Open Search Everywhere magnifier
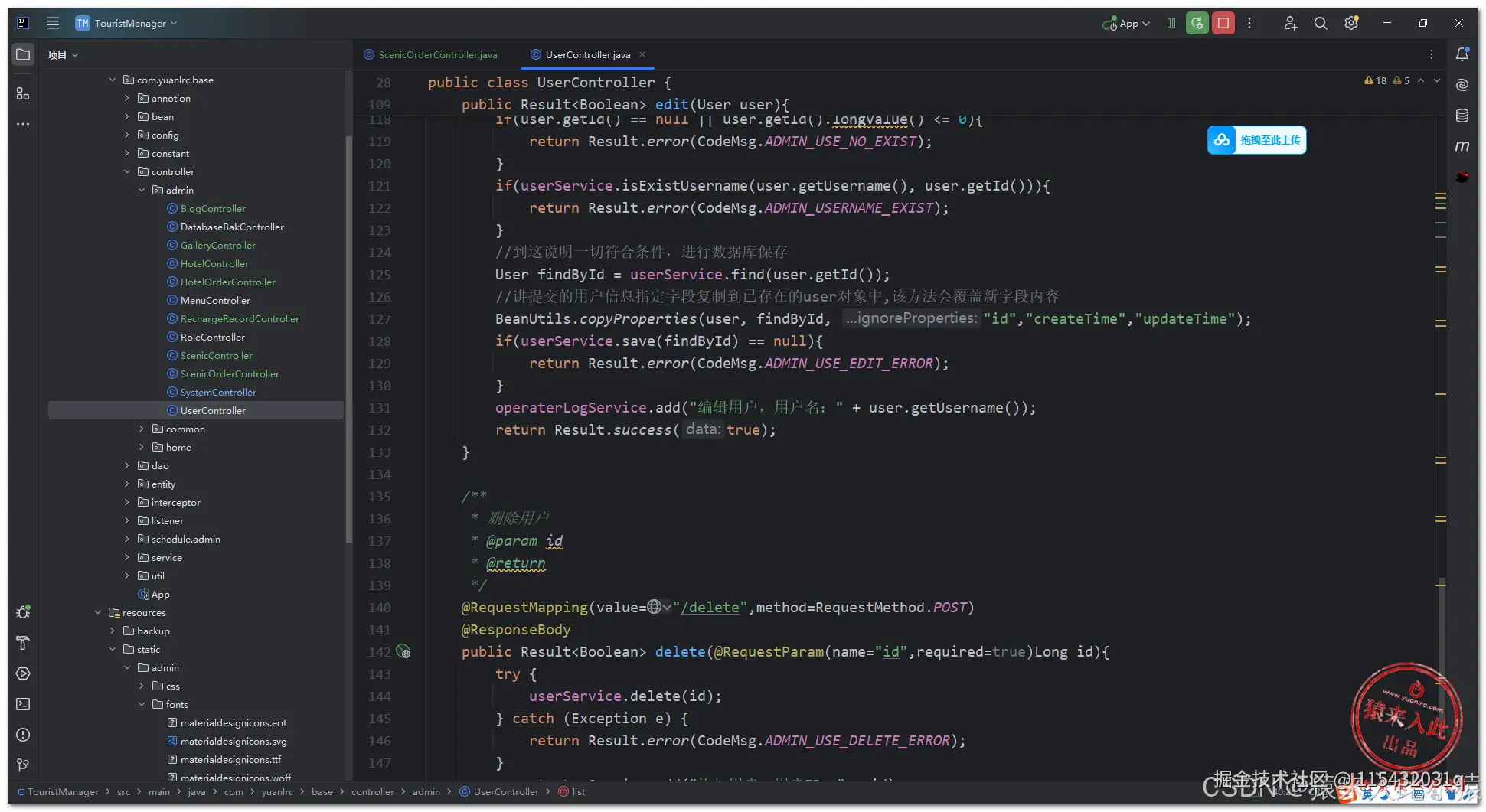This screenshot has width=1486, height=812. pyautogui.click(x=1321, y=23)
